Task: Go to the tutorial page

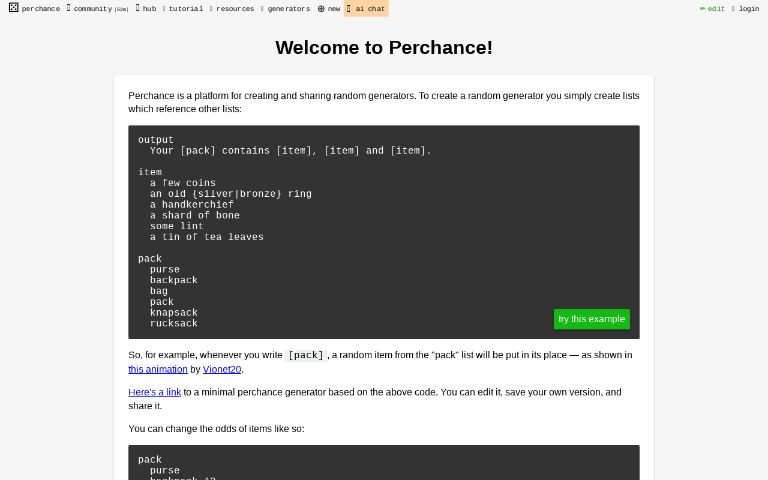Action: coord(185,9)
